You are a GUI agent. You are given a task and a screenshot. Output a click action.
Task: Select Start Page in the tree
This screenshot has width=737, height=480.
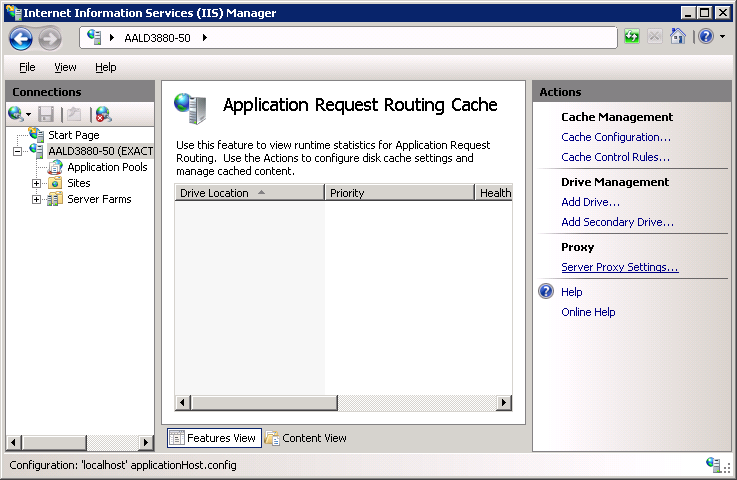coord(74,135)
